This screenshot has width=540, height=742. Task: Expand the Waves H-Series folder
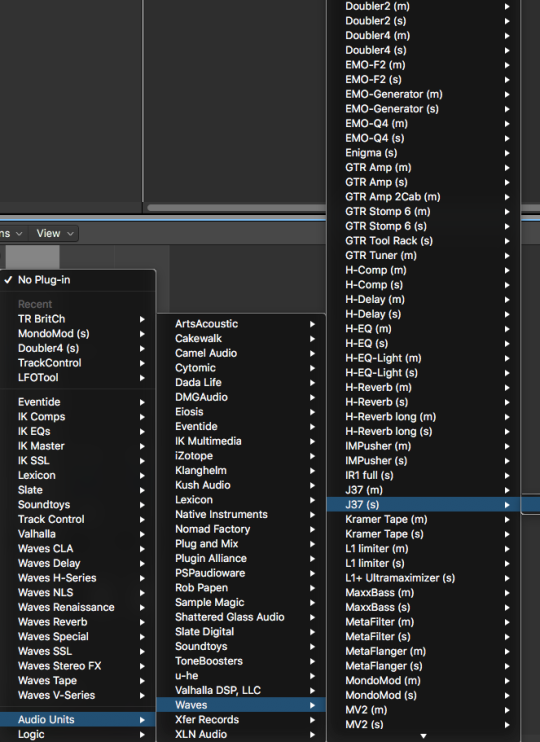tap(78, 578)
